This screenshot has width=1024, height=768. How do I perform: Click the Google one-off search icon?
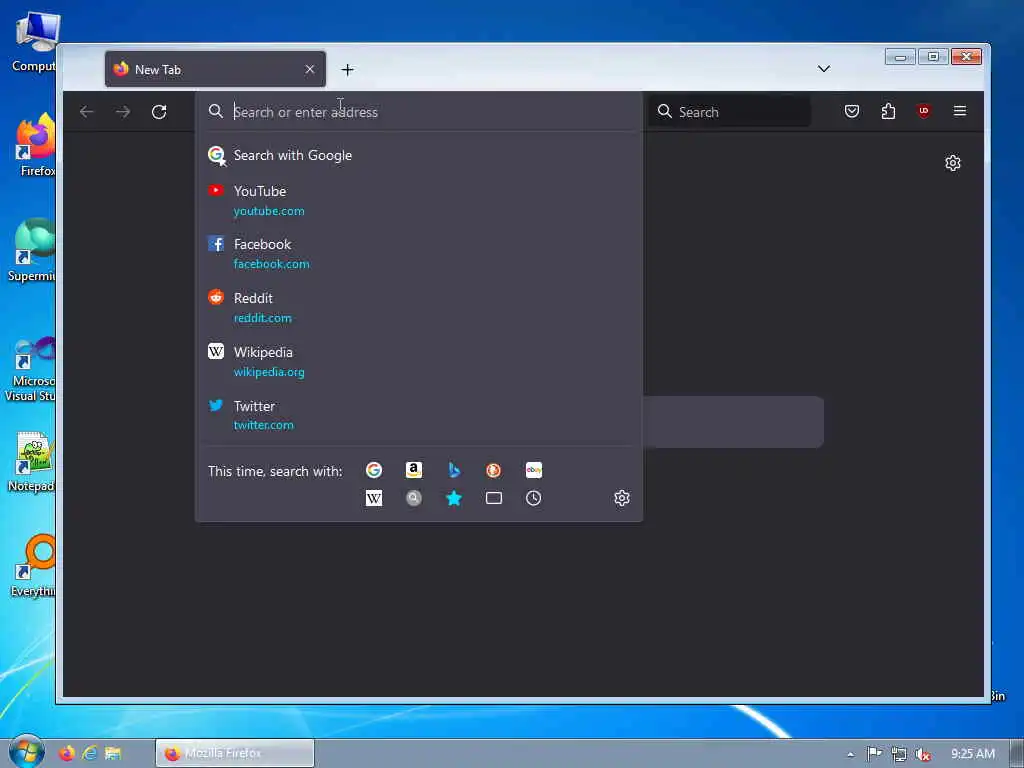tap(374, 470)
